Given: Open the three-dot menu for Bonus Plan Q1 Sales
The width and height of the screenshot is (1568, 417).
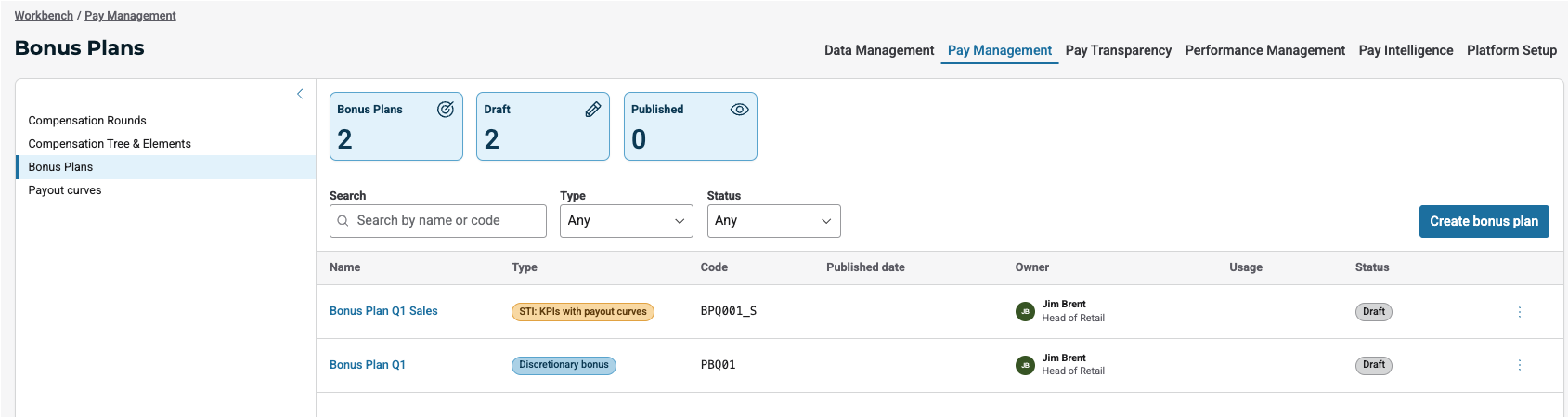Looking at the screenshot, I should point(1520,312).
